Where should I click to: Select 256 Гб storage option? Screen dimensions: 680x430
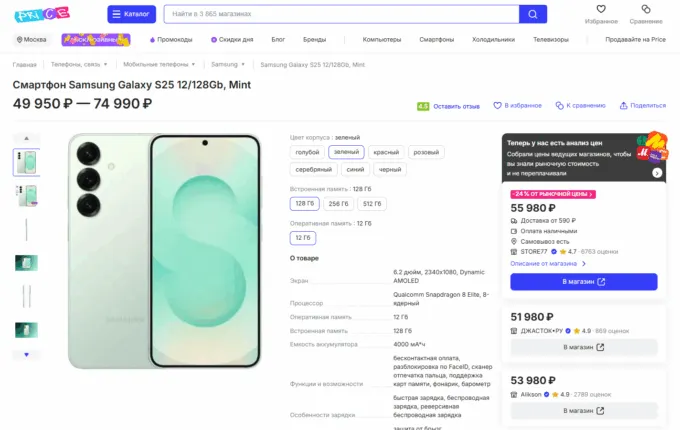tap(339, 204)
